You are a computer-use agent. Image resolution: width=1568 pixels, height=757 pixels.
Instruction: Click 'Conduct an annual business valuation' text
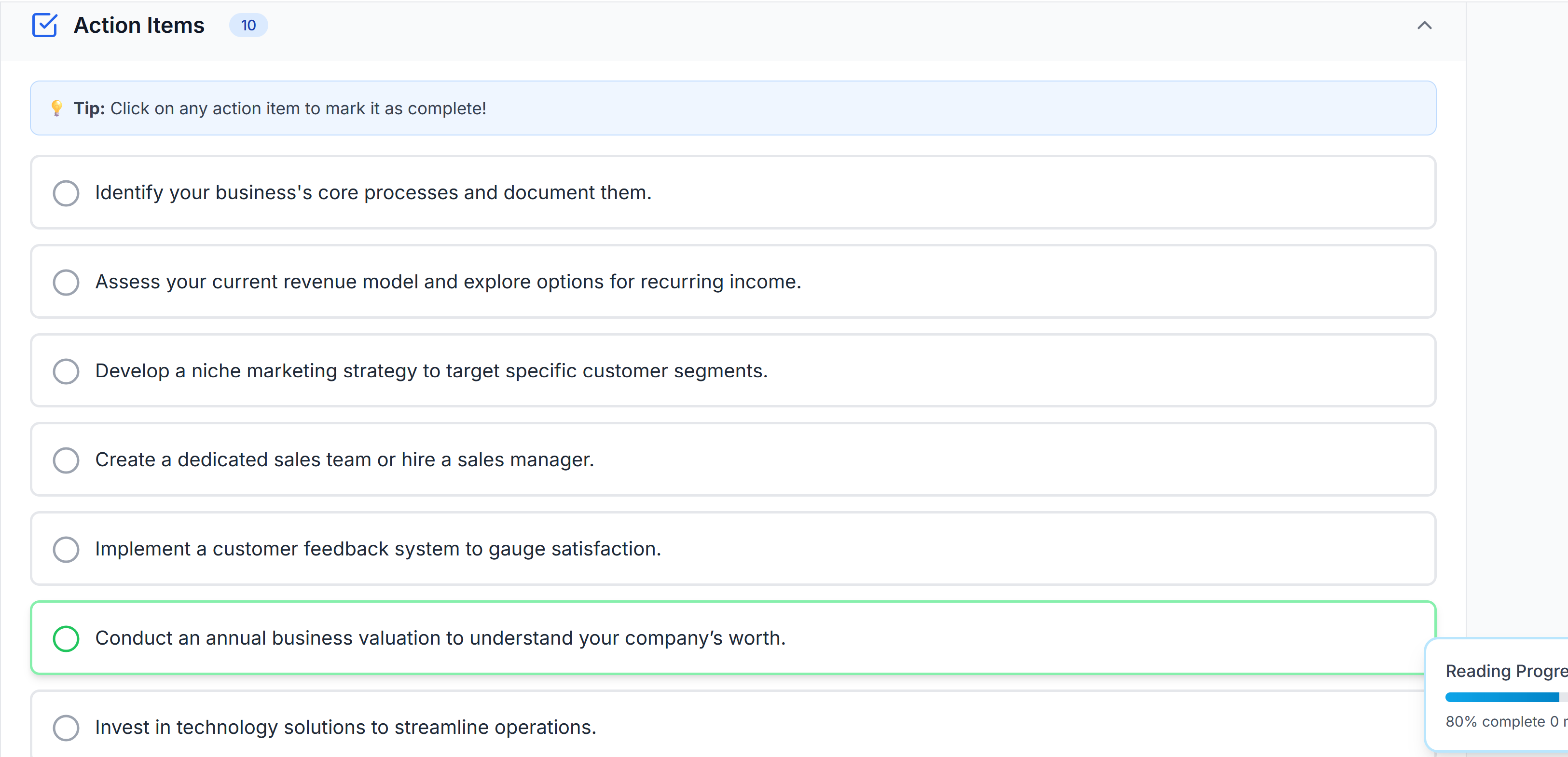tap(440, 638)
